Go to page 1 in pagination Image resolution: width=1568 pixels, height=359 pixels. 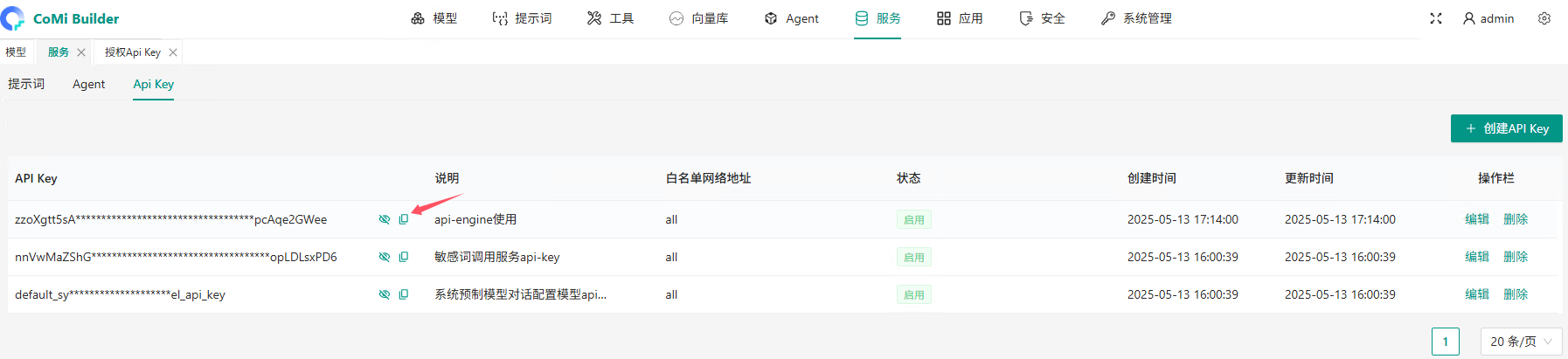click(x=1446, y=342)
